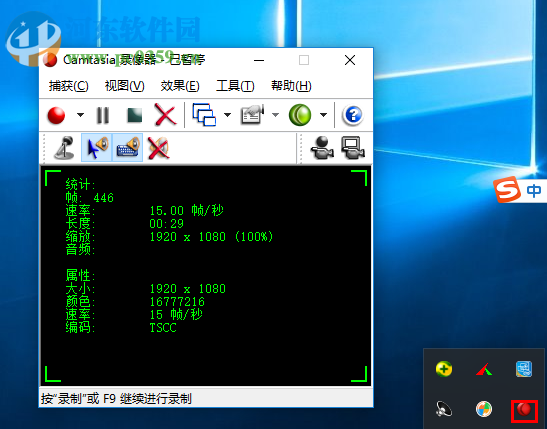Screen dimensions: 547x429
Task: Click the speaker volume tray icon
Action: point(444,409)
